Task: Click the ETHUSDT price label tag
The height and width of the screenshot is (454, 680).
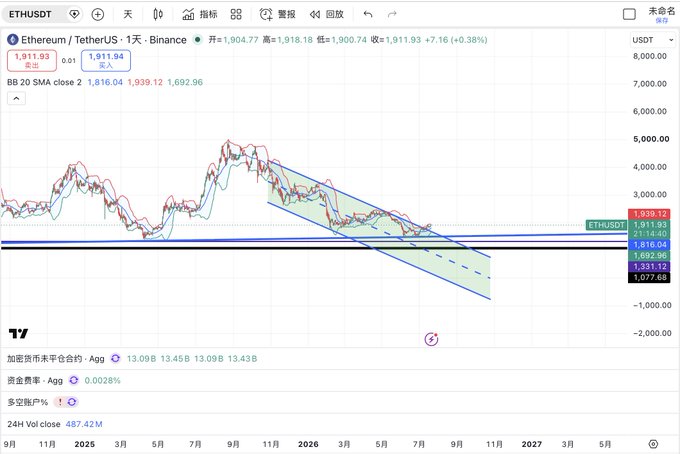Action: coord(606,225)
